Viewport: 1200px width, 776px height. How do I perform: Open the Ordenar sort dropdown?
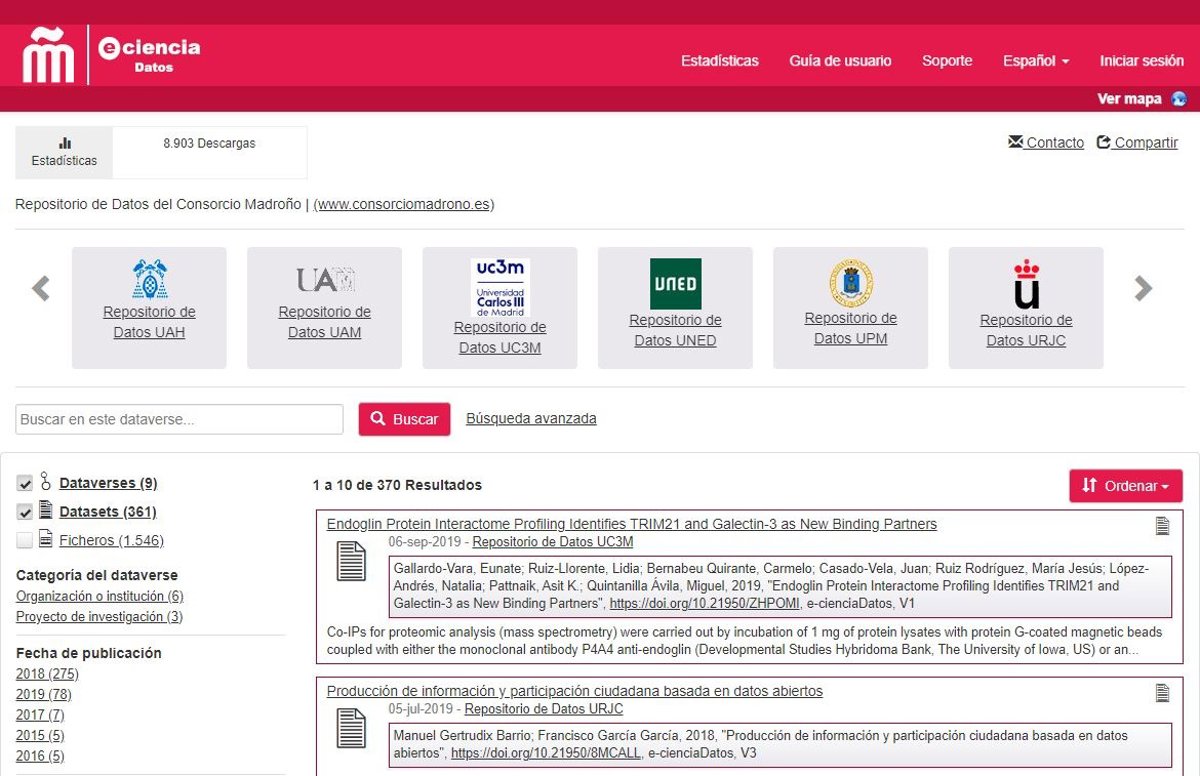coord(1126,486)
